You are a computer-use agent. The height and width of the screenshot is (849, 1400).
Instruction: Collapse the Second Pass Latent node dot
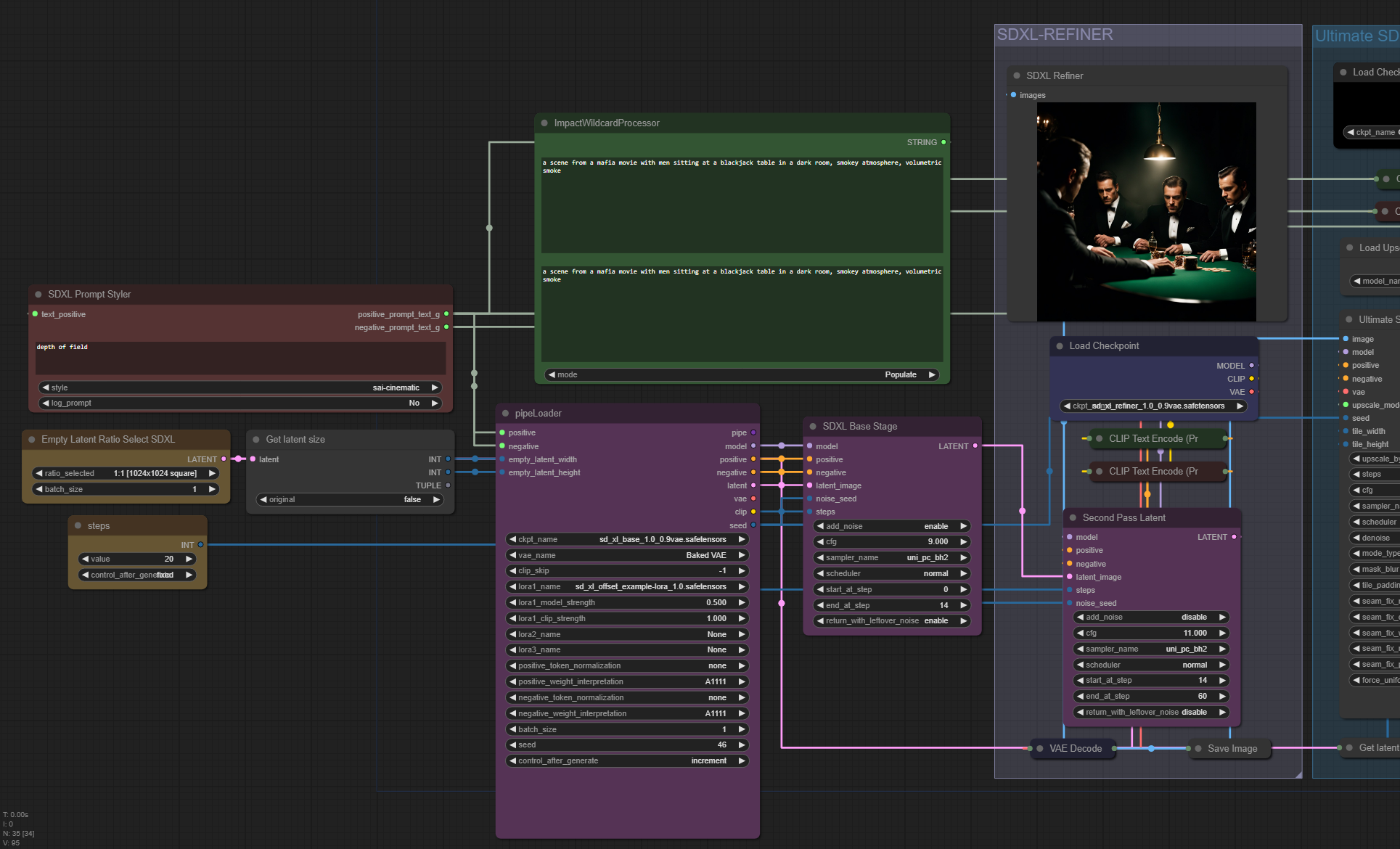(1073, 518)
